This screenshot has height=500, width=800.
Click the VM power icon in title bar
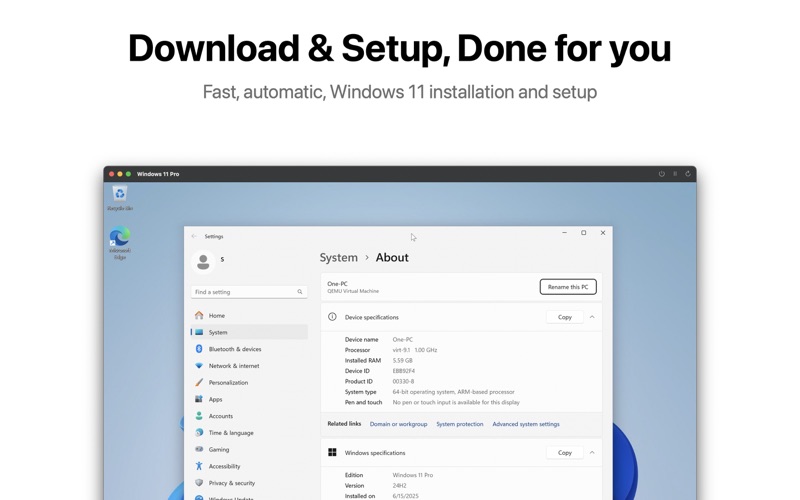[661, 174]
